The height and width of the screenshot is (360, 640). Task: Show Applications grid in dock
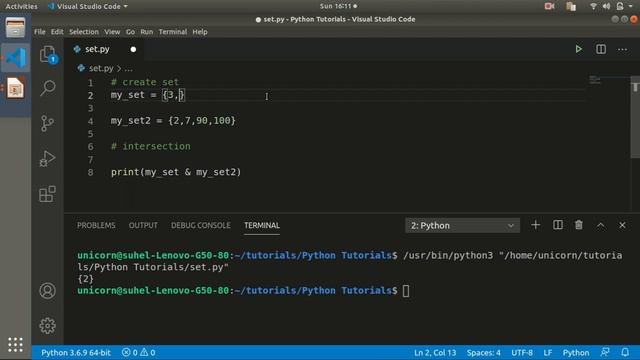[x=16, y=344]
